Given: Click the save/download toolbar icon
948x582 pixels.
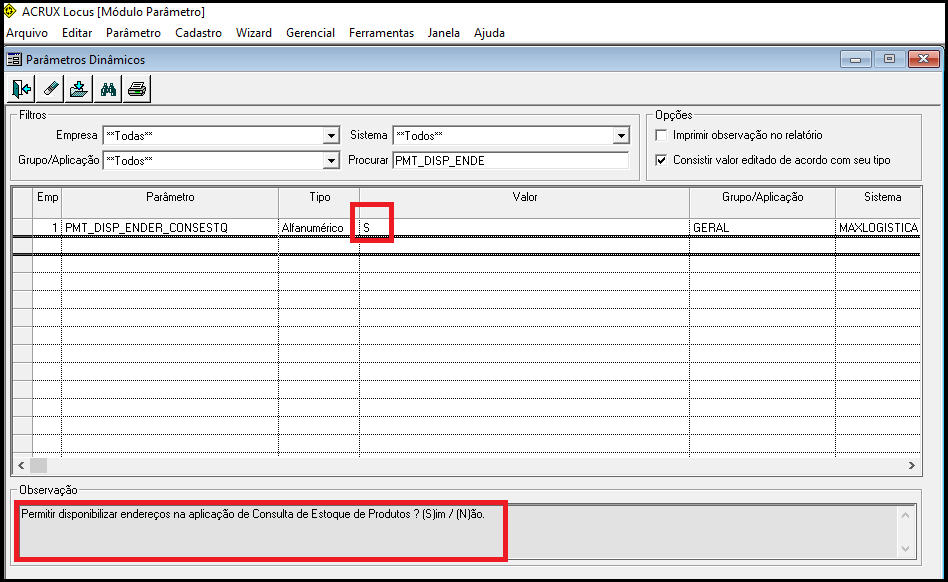Looking at the screenshot, I should (79, 89).
